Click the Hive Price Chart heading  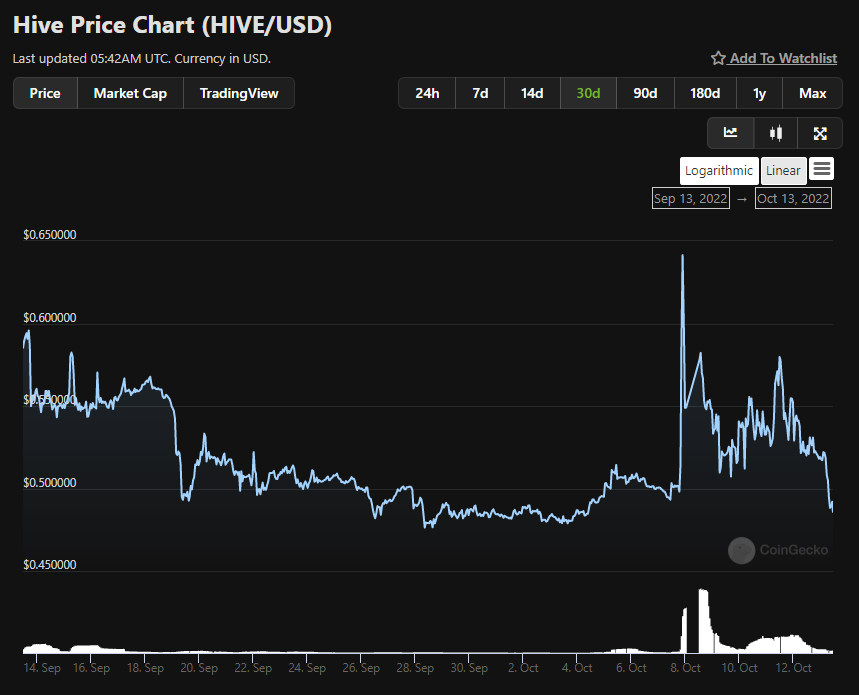click(172, 25)
